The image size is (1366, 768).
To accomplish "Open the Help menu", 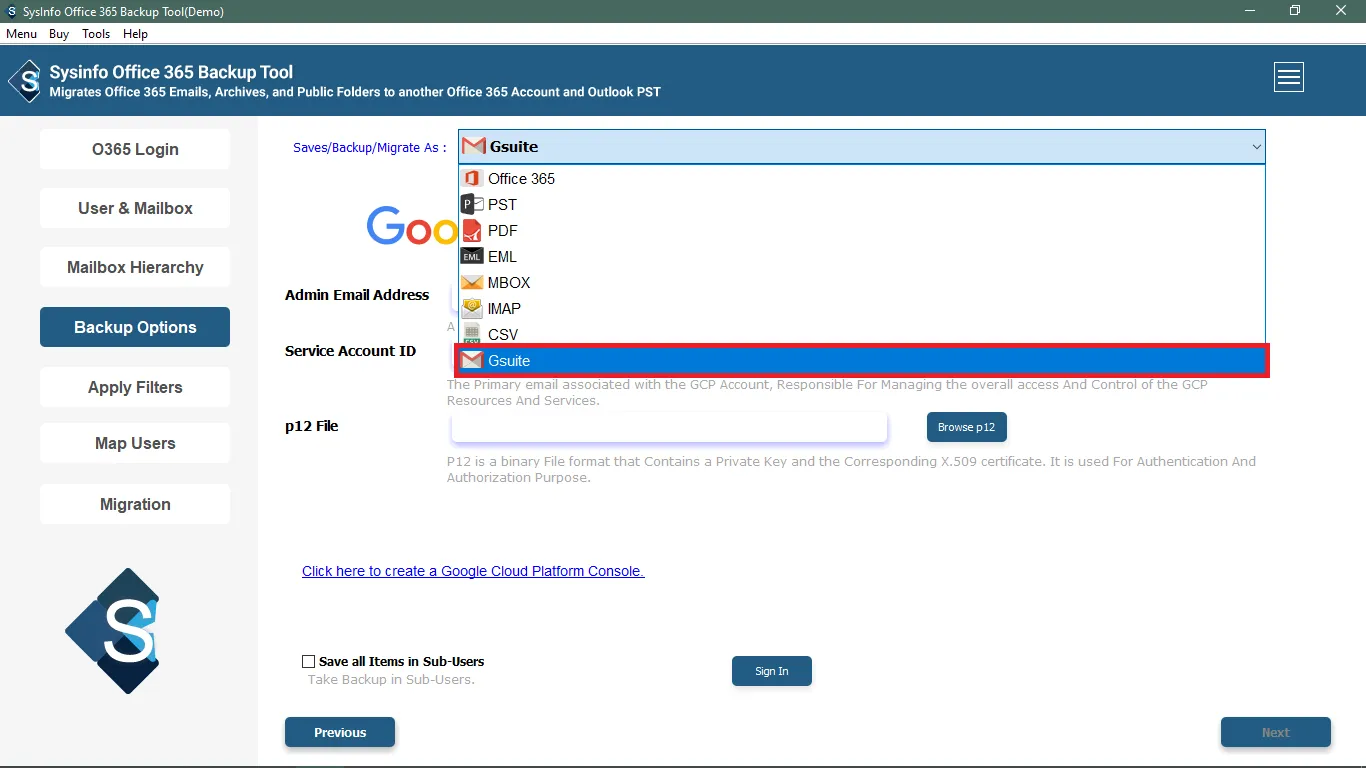I will 135,34.
